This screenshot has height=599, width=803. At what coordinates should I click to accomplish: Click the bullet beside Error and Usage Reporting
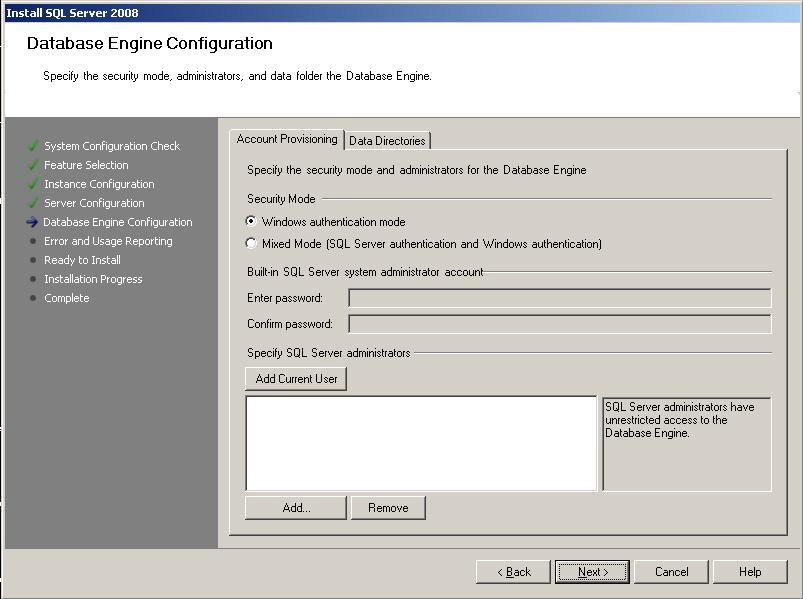33,241
